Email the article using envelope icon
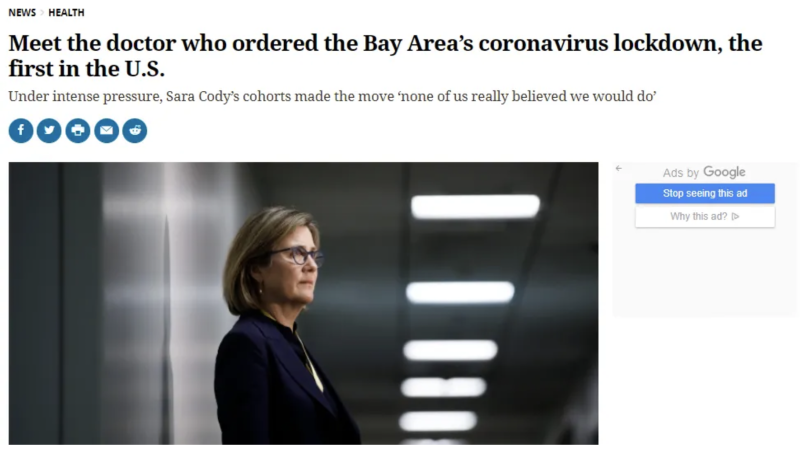 (x=106, y=130)
